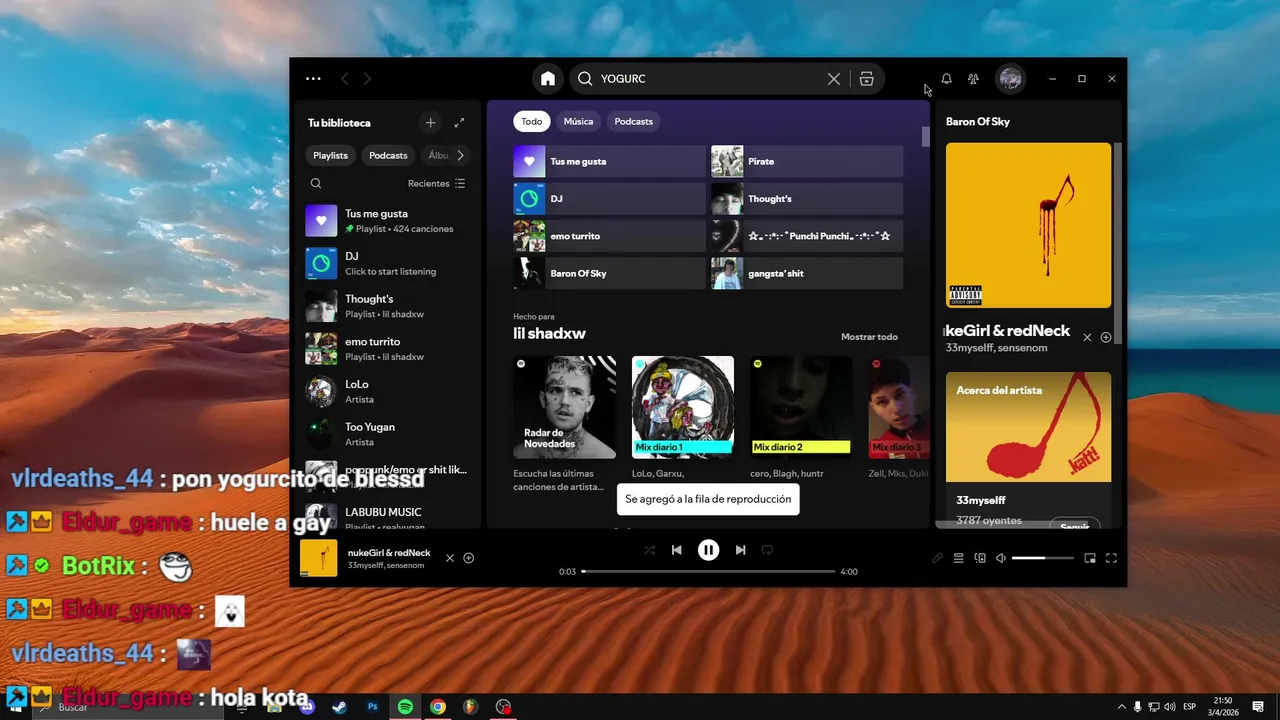Seek within the song progress bar
Image resolution: width=1280 pixels, height=720 pixels.
(708, 571)
